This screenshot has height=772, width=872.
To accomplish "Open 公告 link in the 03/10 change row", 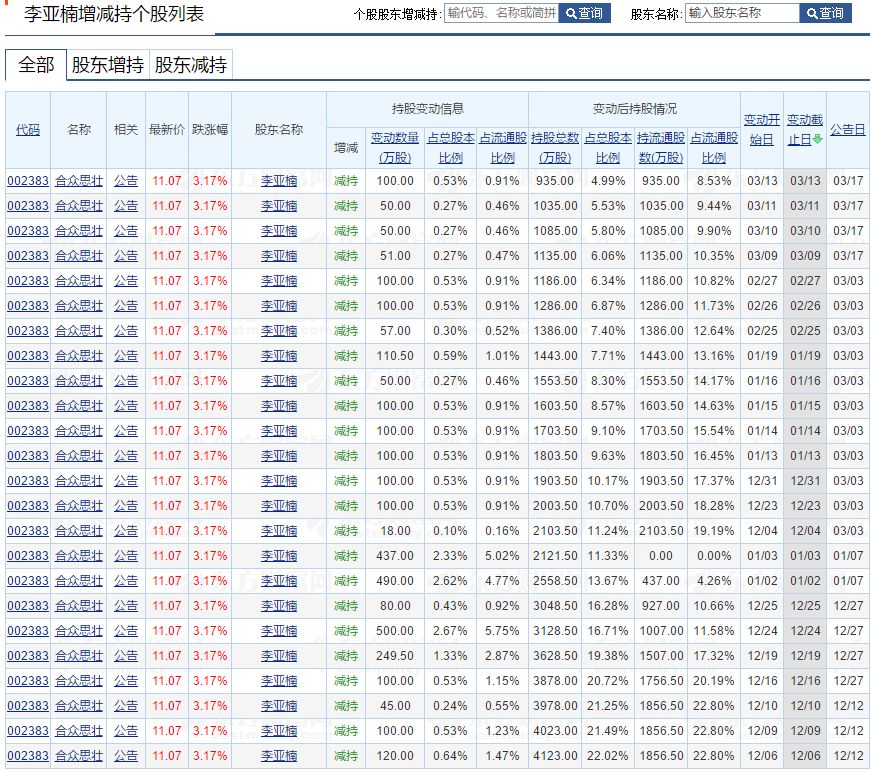I will pyautogui.click(x=126, y=231).
